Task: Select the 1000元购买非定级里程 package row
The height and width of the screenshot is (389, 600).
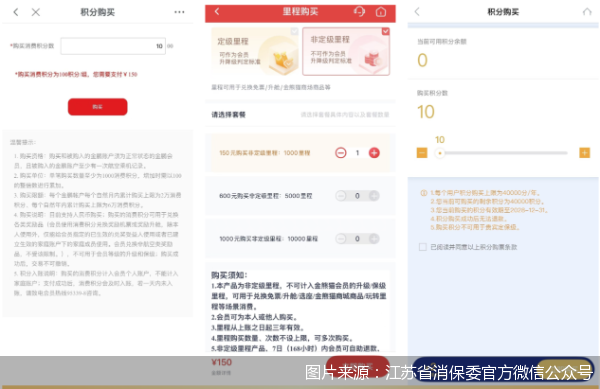Action: point(300,239)
